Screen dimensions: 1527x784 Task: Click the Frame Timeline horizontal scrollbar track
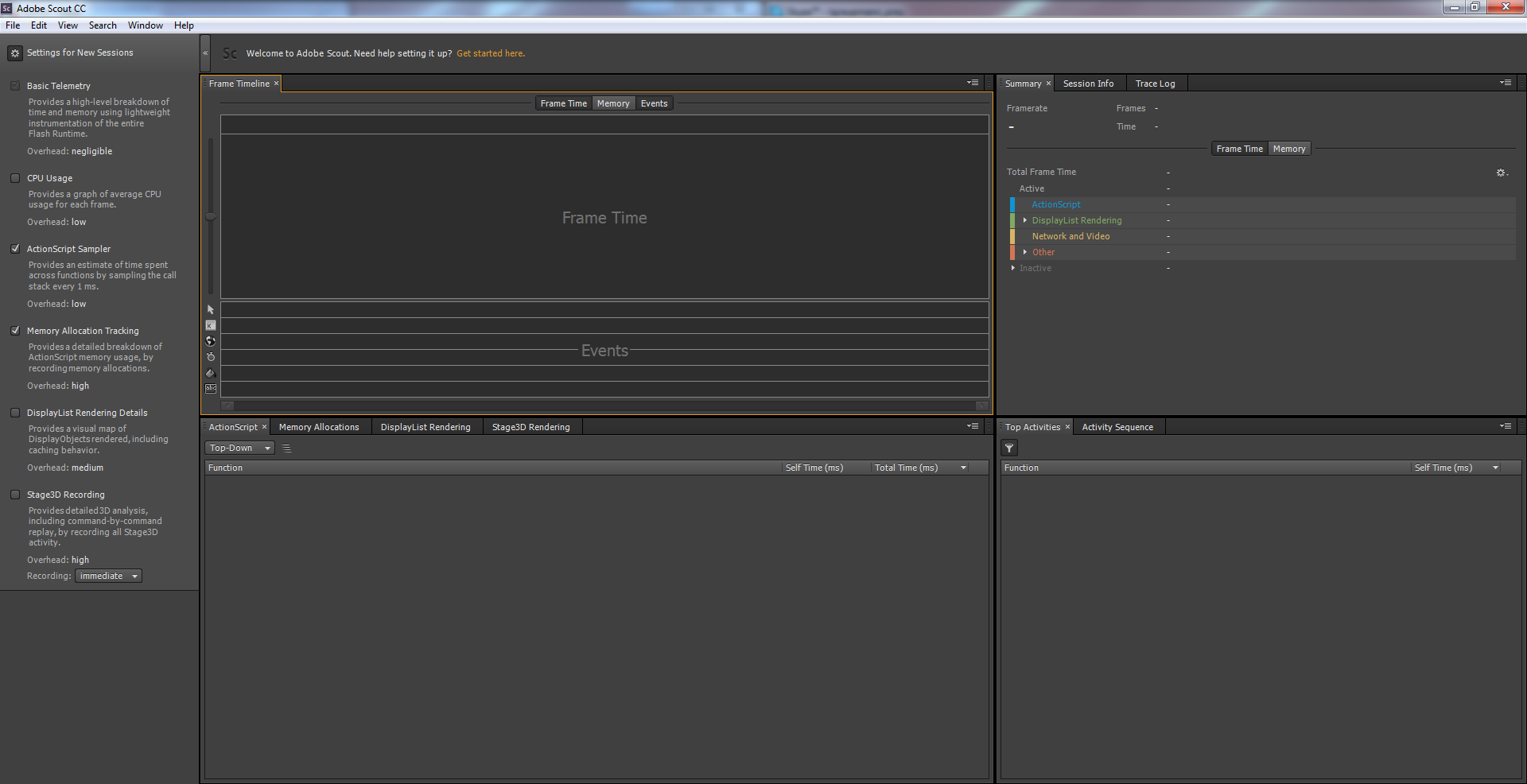pos(604,406)
